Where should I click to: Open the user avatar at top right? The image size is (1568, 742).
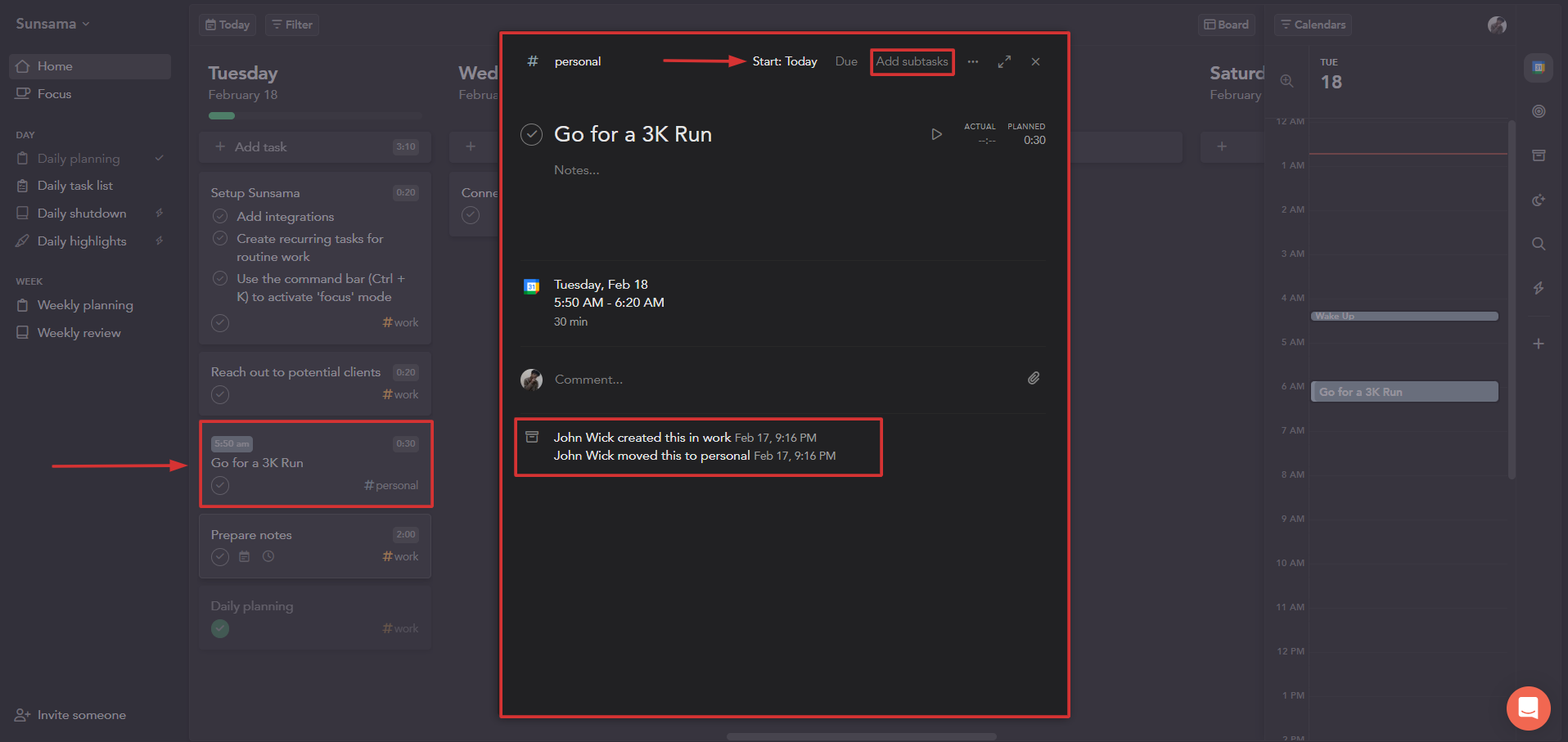[x=1497, y=25]
